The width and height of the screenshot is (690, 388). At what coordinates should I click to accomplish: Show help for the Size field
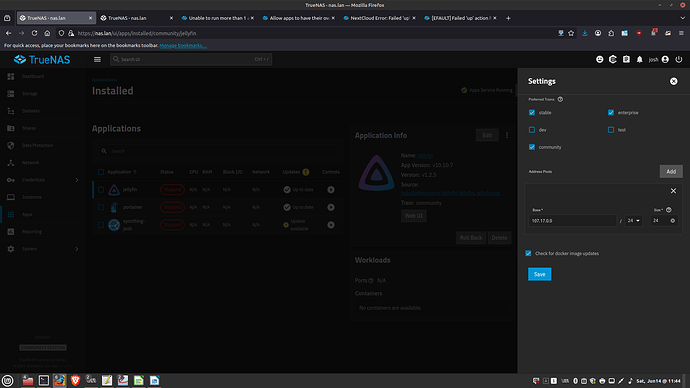pyautogui.click(x=668, y=210)
